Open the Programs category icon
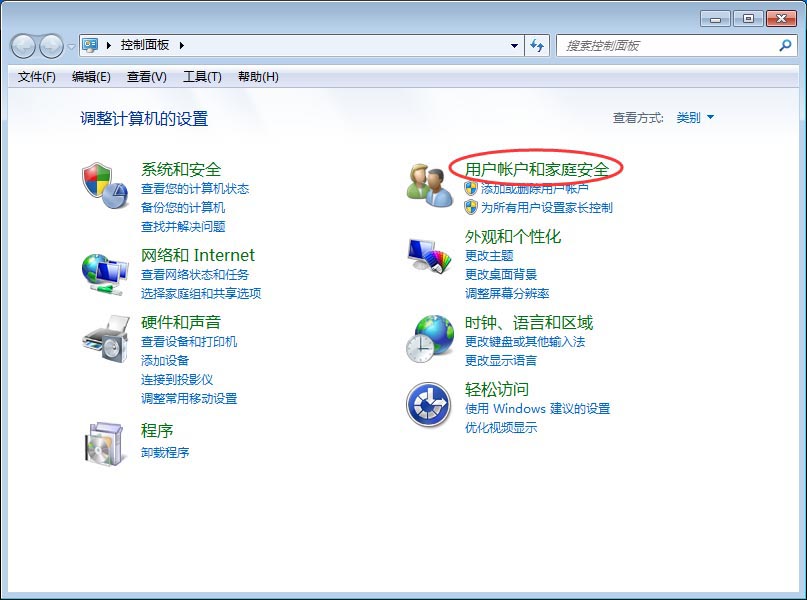Image resolution: width=807 pixels, height=600 pixels. pyautogui.click(x=104, y=443)
